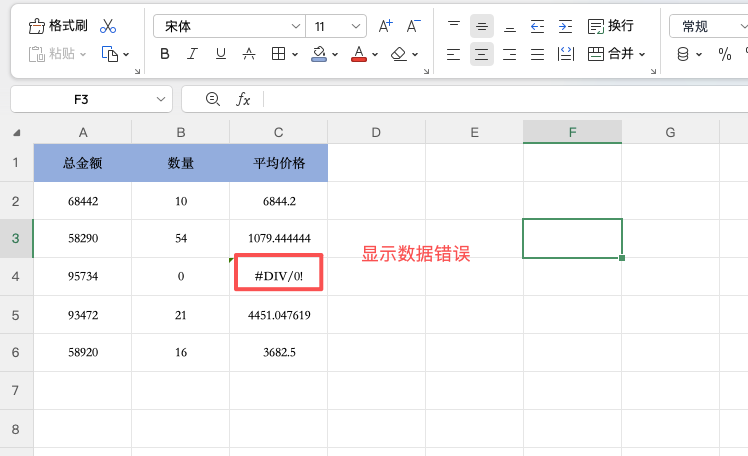Image resolution: width=748 pixels, height=456 pixels.
Task: Toggle Underline formatting
Action: (x=220, y=54)
